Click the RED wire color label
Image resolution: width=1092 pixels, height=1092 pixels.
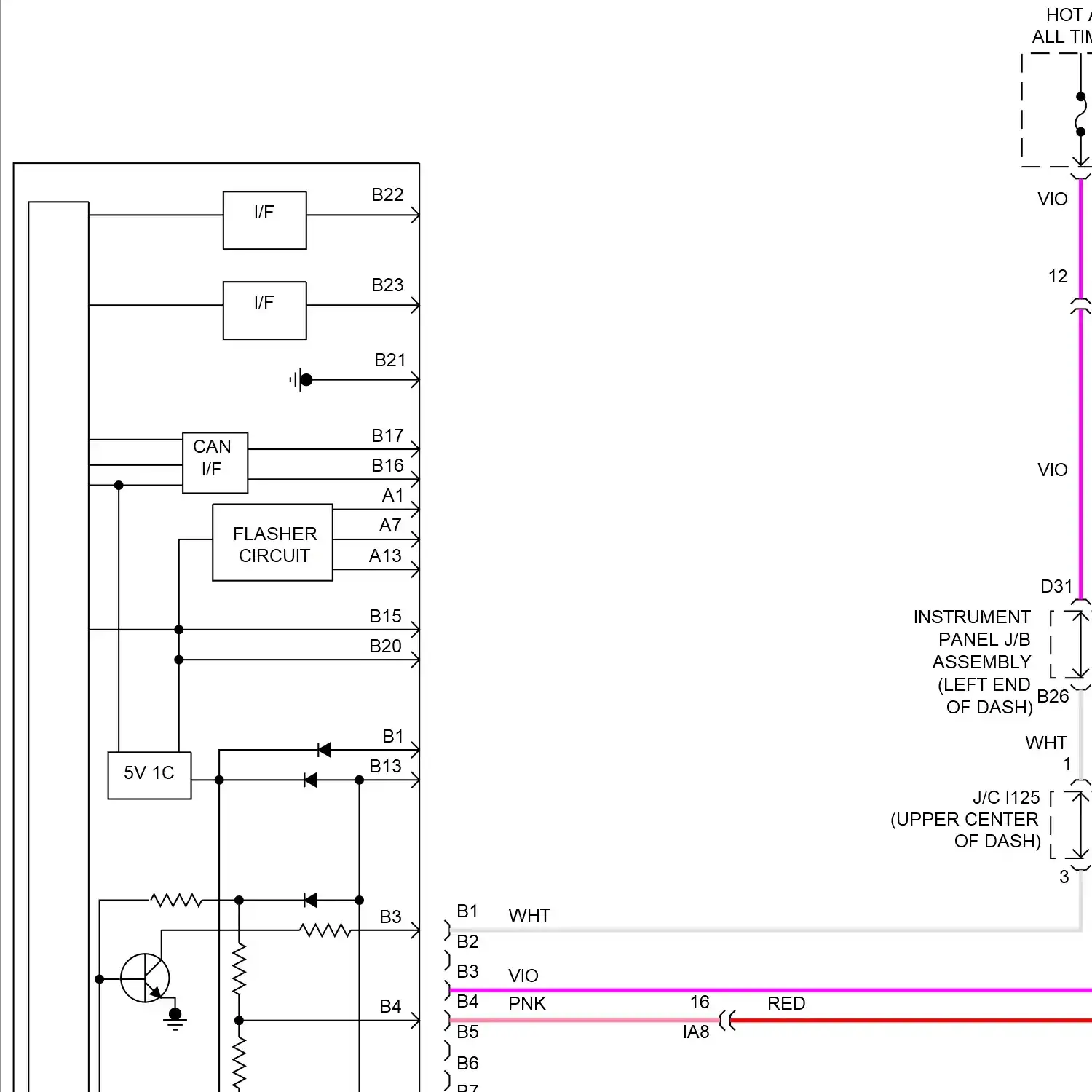tap(786, 1003)
